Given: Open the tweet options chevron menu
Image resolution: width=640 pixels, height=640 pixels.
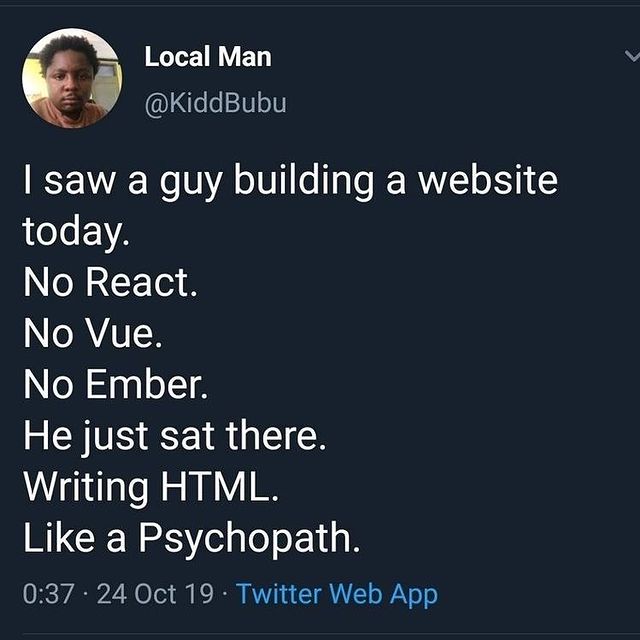Looking at the screenshot, I should pos(632,56).
